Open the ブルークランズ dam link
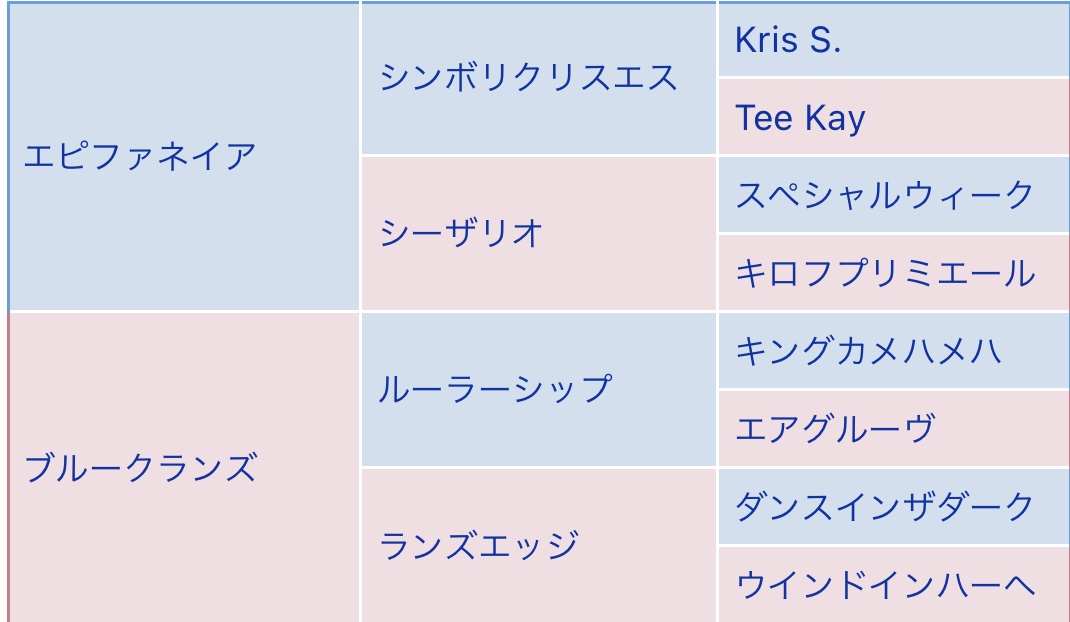1070x622 pixels. 140,468
